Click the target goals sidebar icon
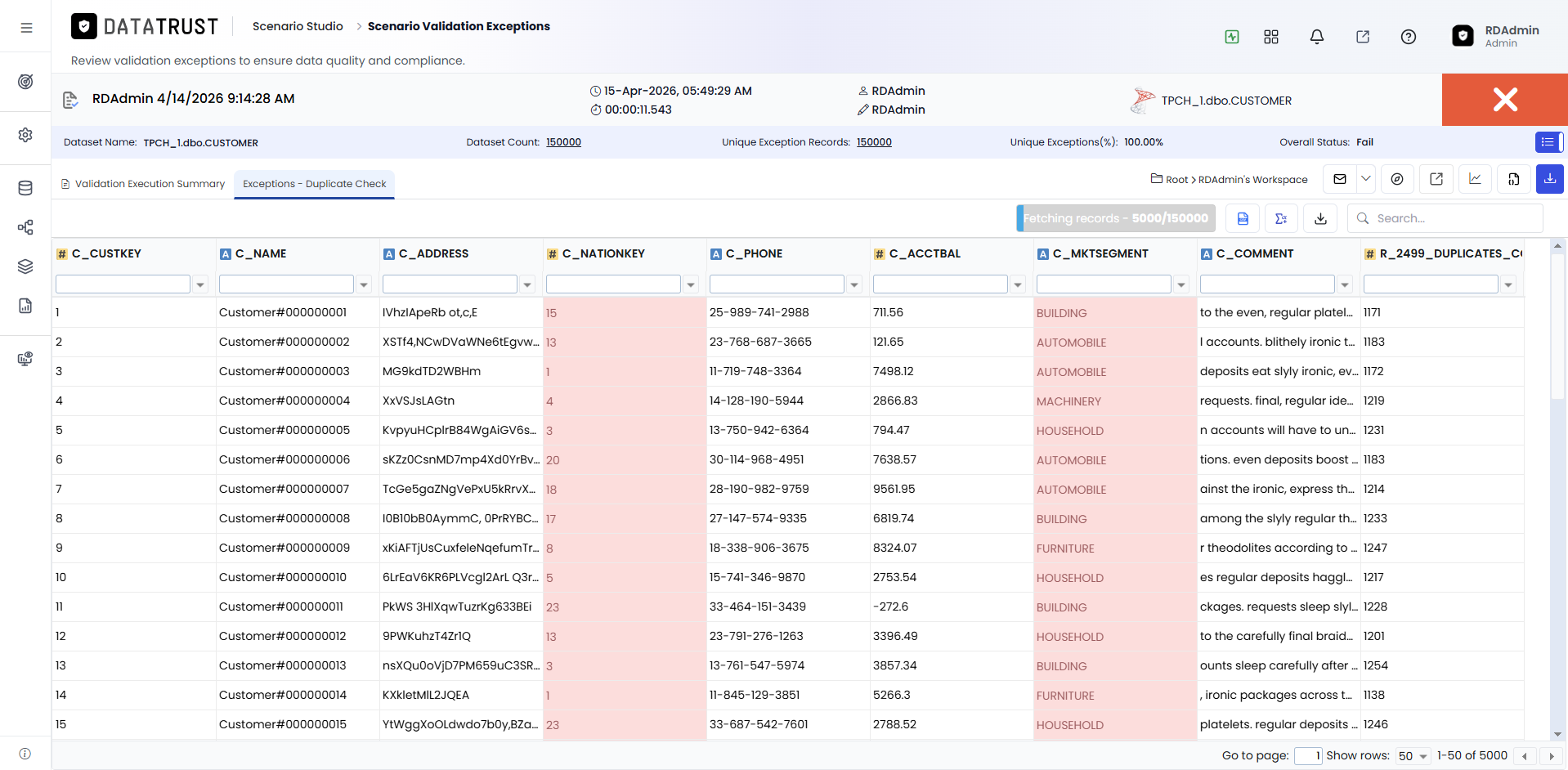This screenshot has height=770, width=1568. click(26, 82)
